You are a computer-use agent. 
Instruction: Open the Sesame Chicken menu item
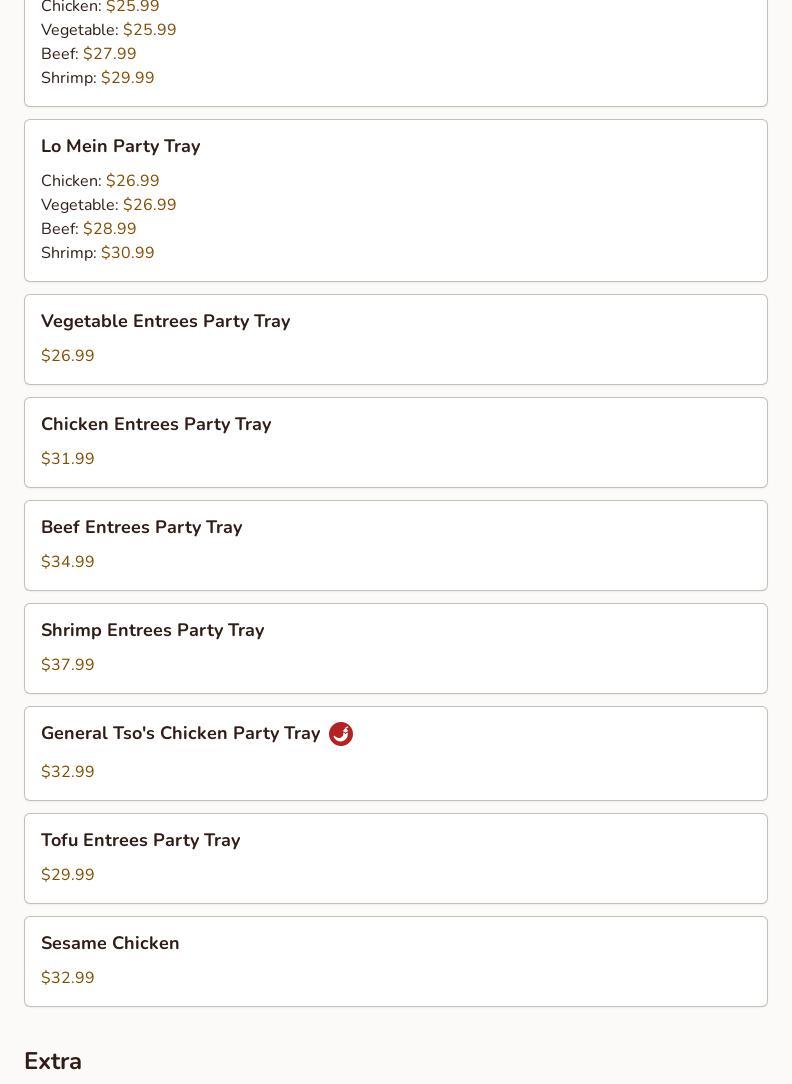[110, 943]
